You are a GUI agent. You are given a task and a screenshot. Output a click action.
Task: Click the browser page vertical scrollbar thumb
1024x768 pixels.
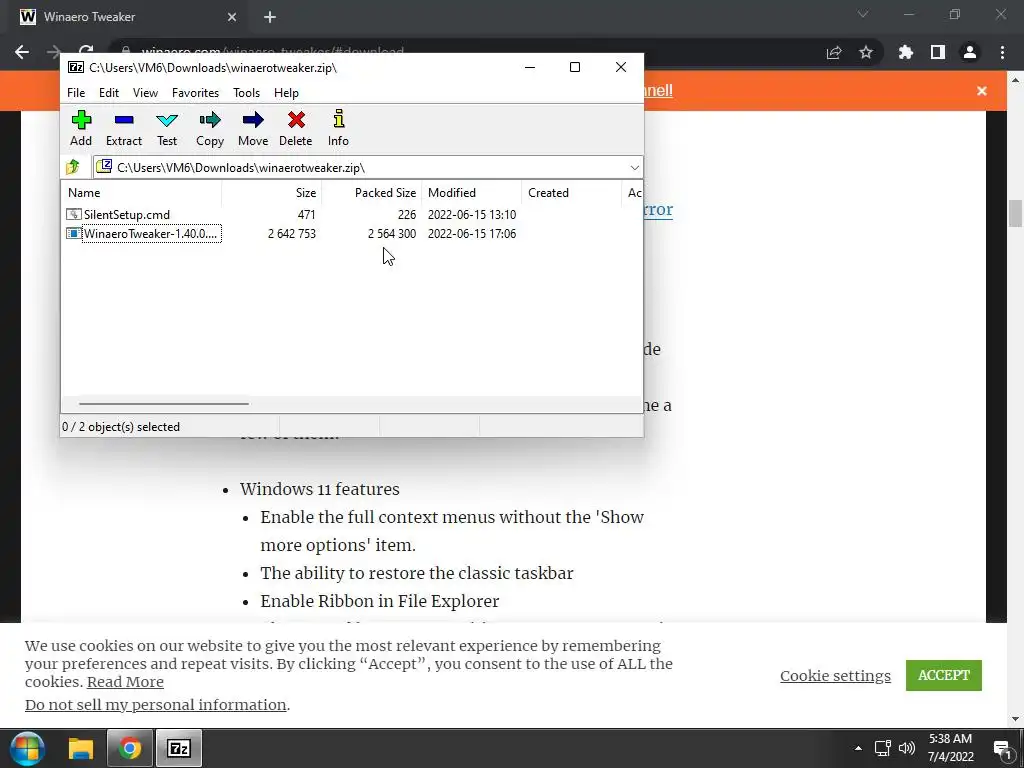click(x=1016, y=214)
